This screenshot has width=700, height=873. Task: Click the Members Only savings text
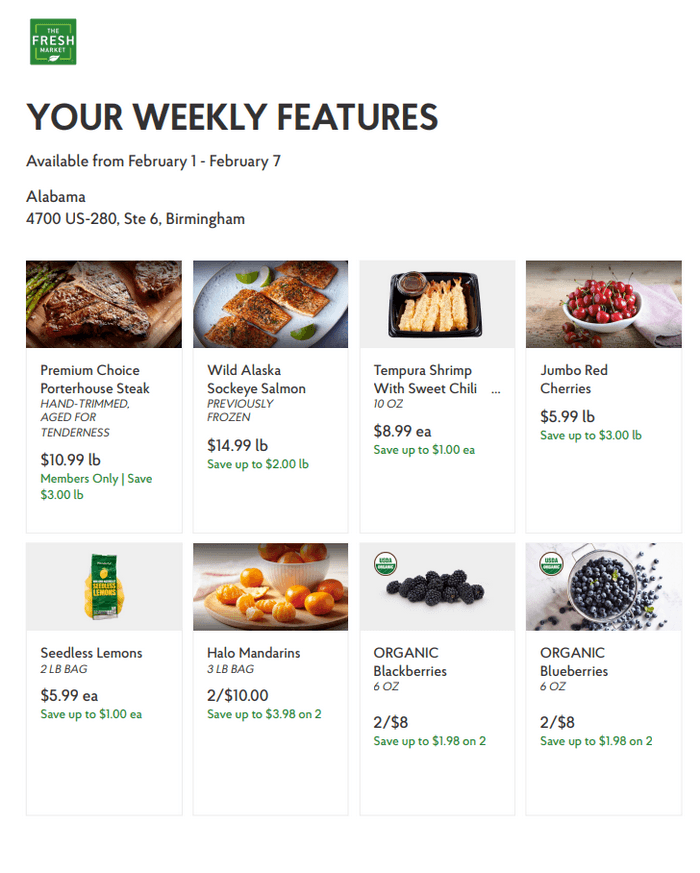[96, 487]
